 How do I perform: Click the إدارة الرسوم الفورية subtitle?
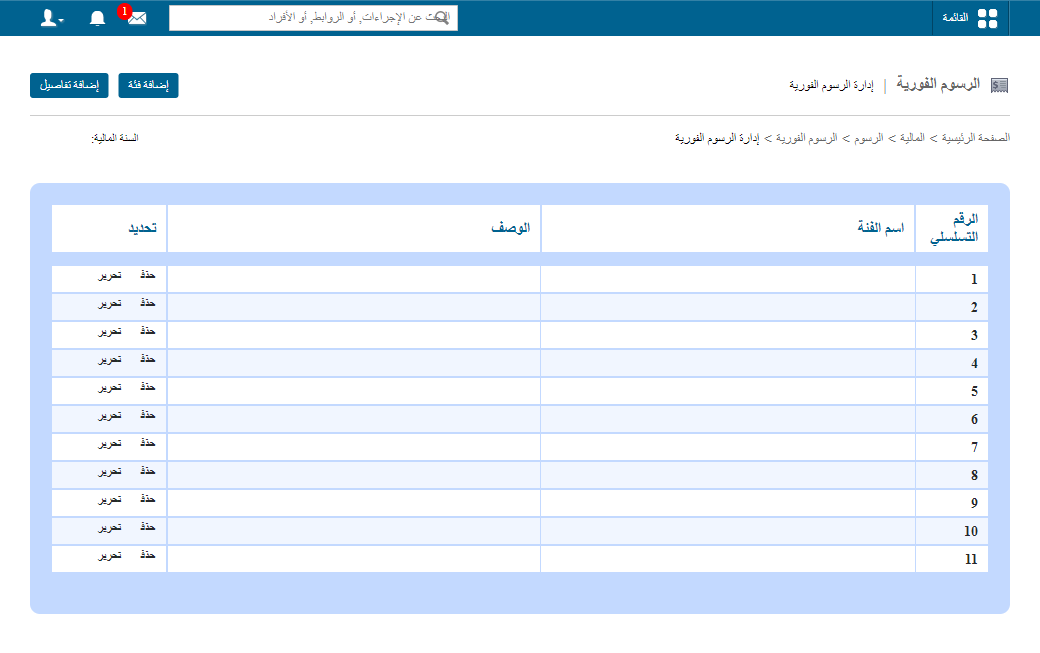(831, 86)
